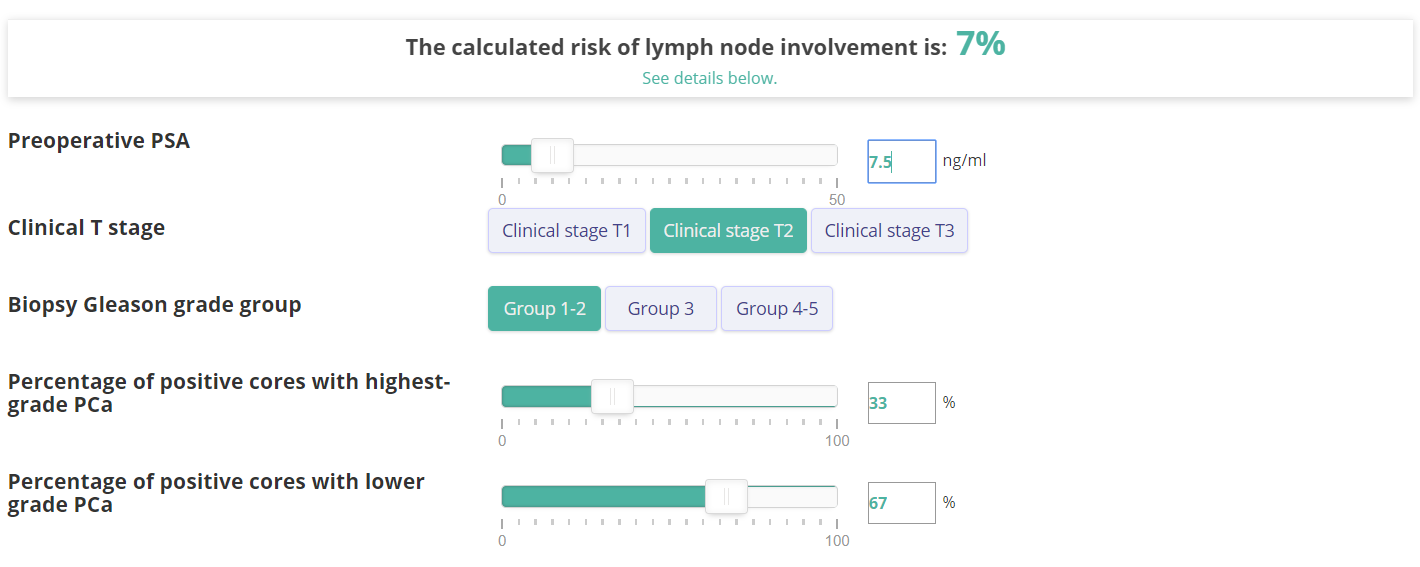
Task: Click the 'Clinical T stage' label
Action: (x=87, y=228)
